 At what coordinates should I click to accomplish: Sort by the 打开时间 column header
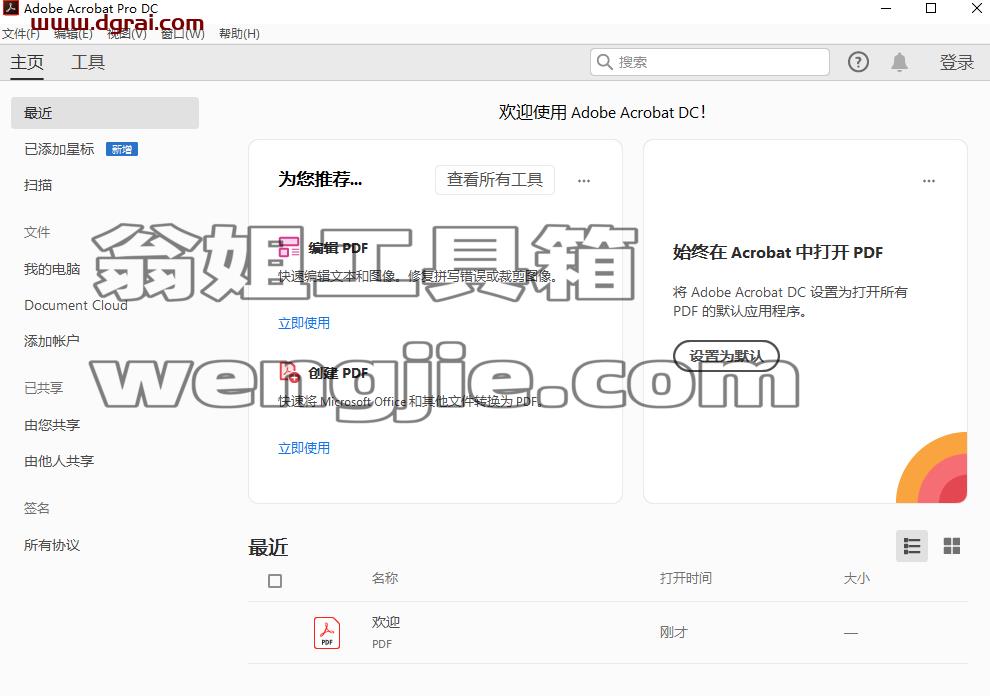(686, 578)
